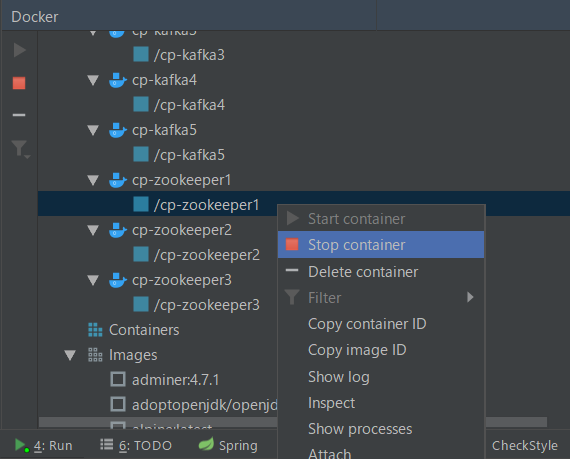
Task: Click the /cp-kafka5 container square icon
Action: point(141,154)
